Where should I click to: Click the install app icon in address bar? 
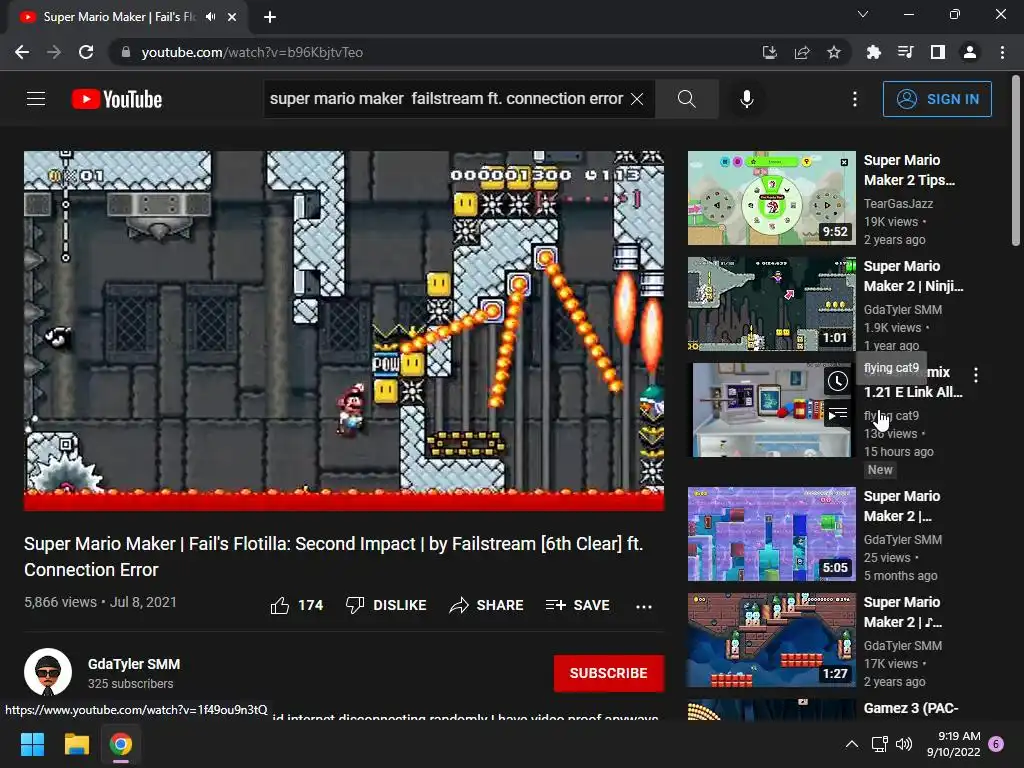click(769, 52)
